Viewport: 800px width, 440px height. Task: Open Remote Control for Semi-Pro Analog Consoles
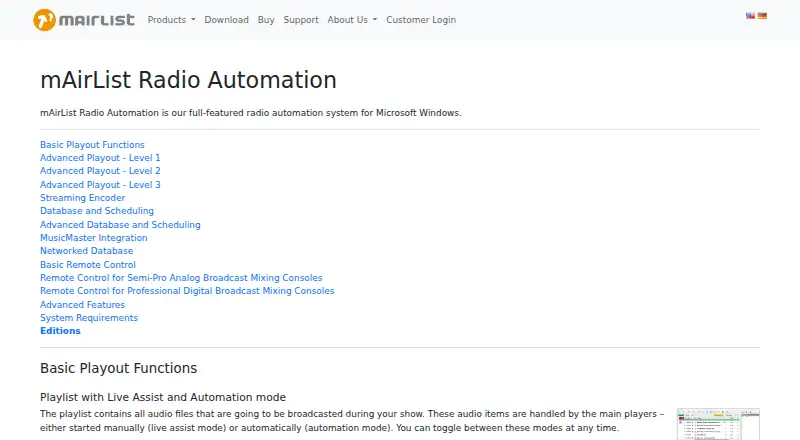pyautogui.click(x=181, y=278)
